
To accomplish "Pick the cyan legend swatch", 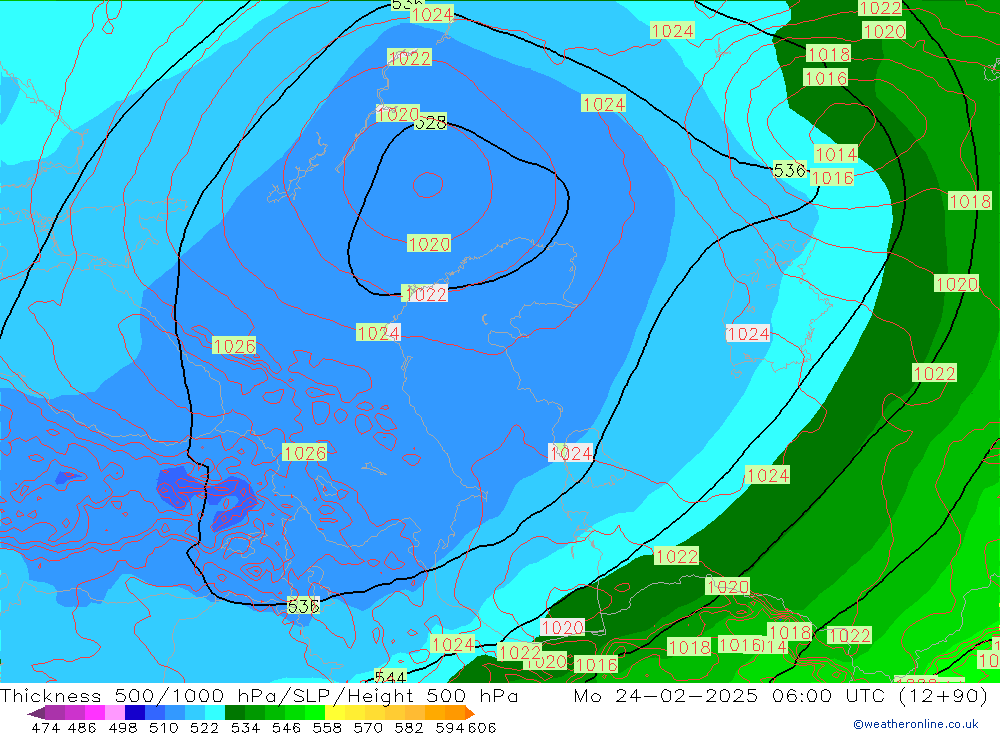I will point(213,713).
